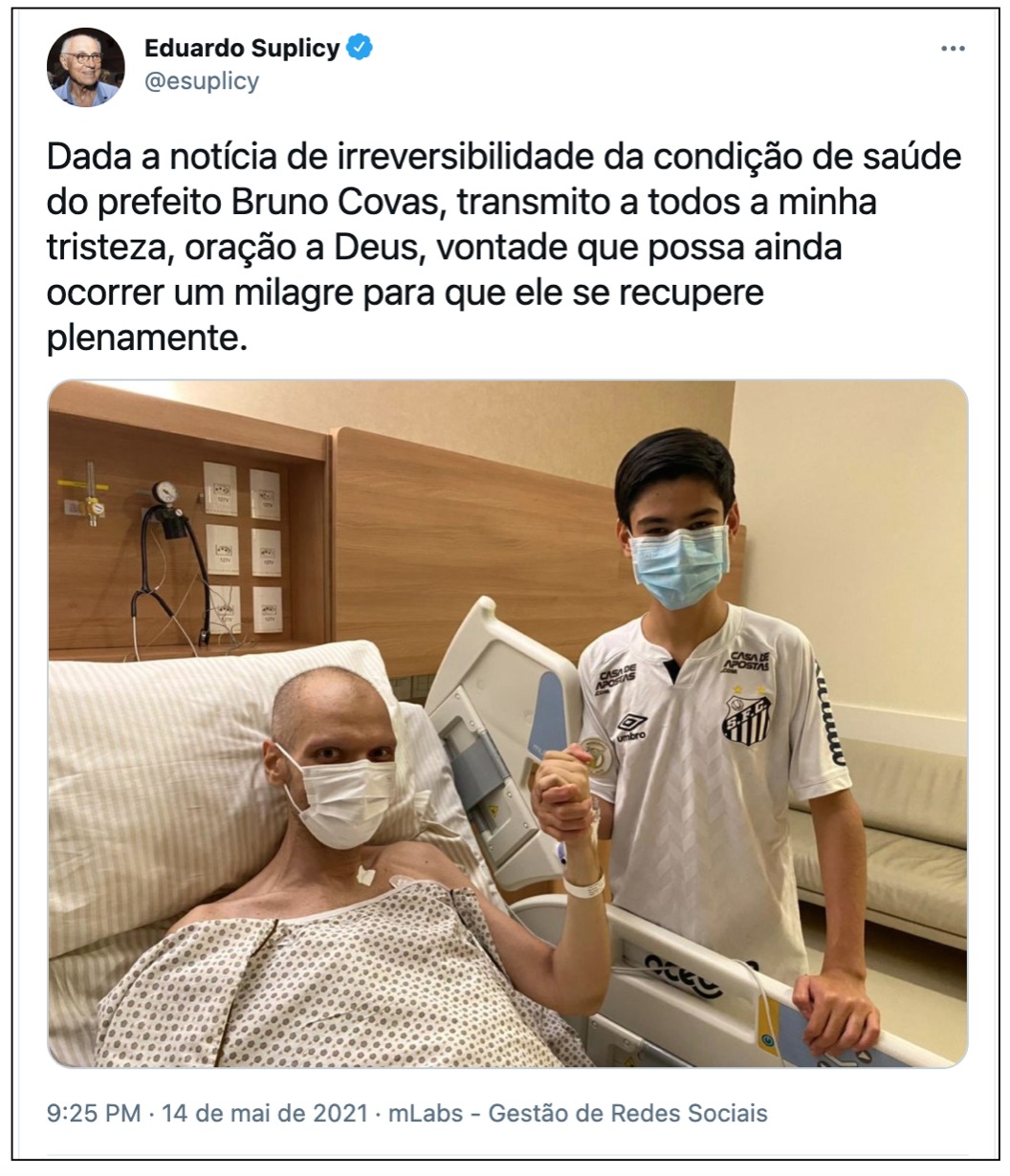
Task: Click the boy's blue surgical mask
Action: (678, 564)
